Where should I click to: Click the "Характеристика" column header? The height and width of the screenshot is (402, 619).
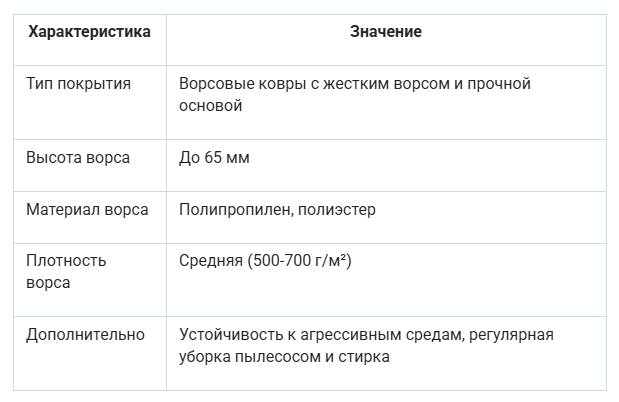click(89, 32)
